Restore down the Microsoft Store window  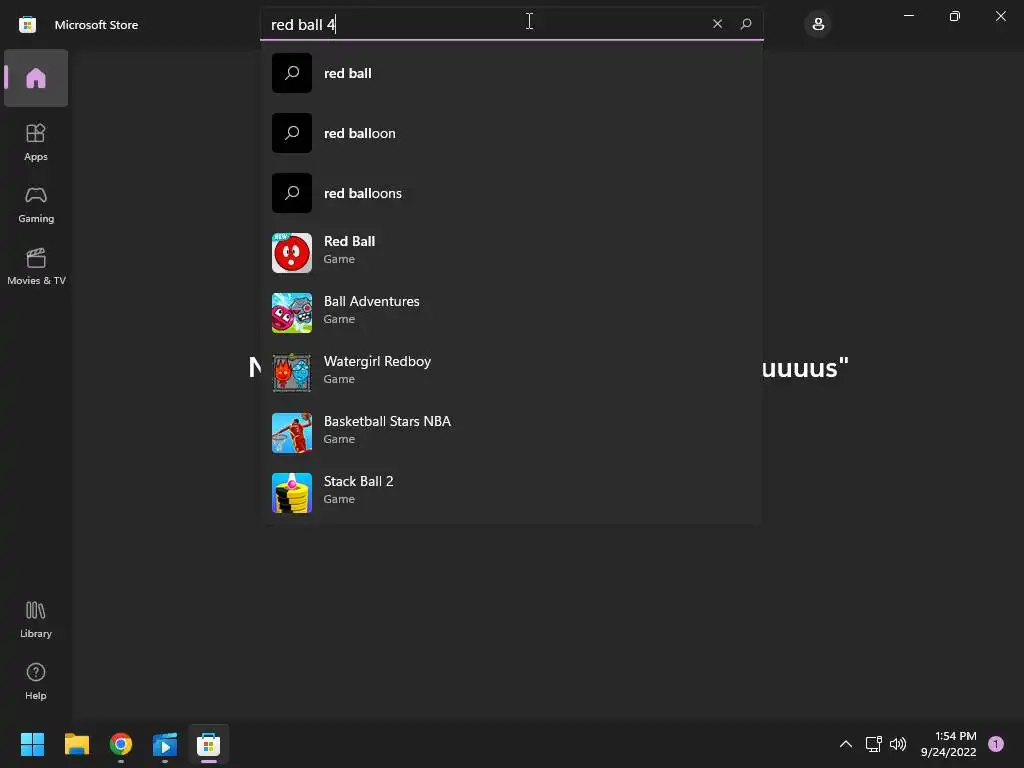[955, 16]
